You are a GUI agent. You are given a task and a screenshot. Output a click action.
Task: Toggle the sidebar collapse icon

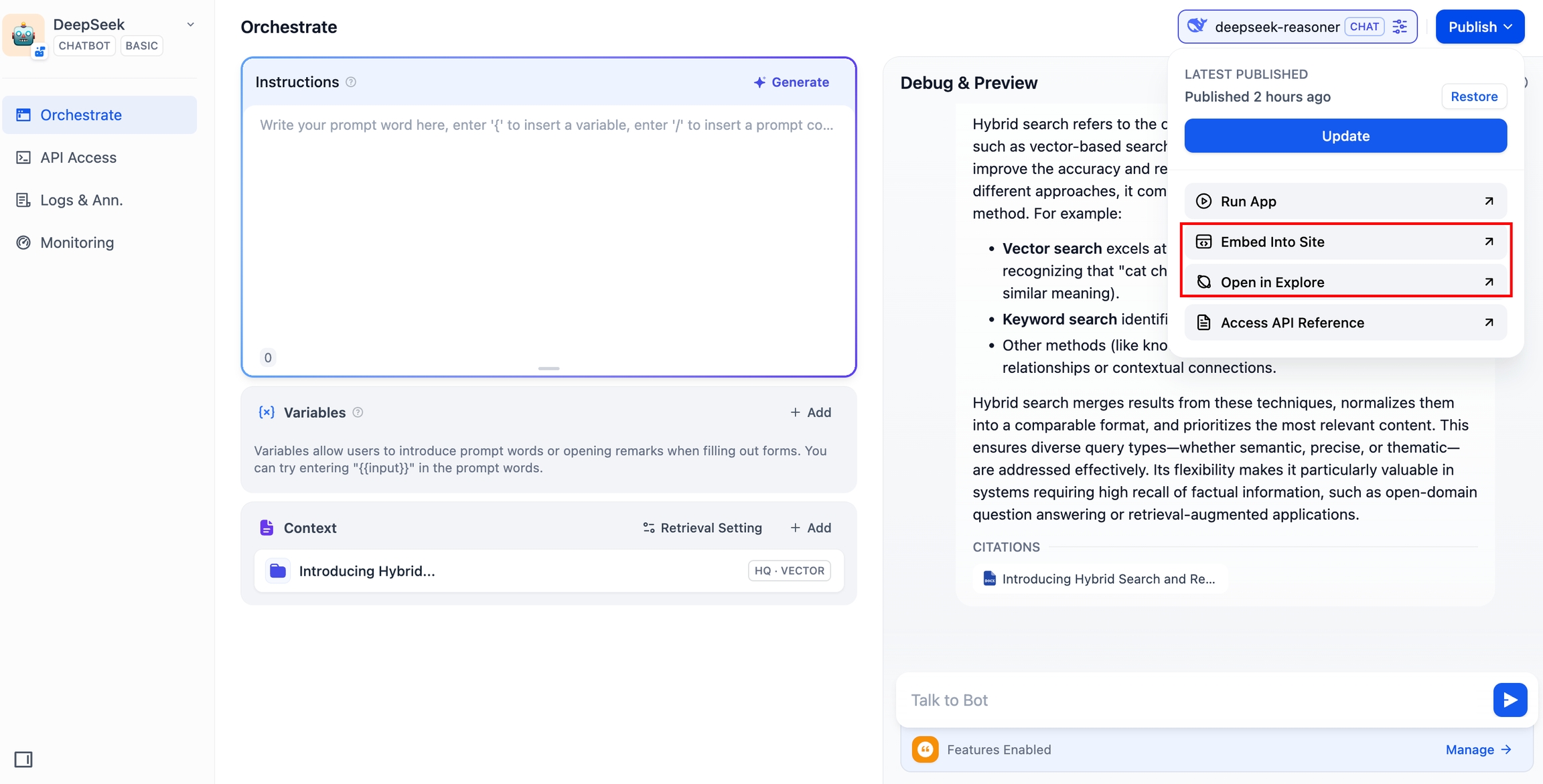(23, 759)
